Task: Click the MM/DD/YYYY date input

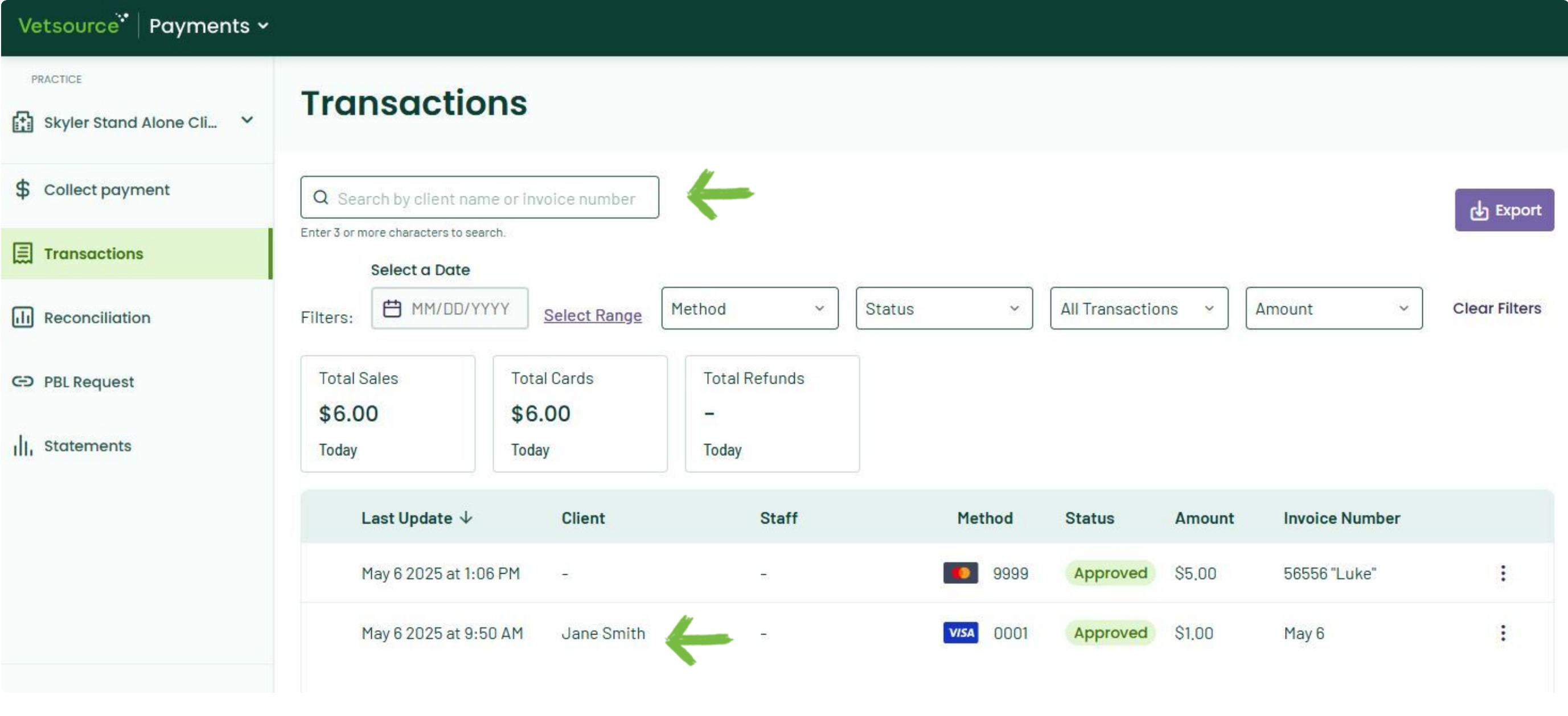Action: coord(450,308)
